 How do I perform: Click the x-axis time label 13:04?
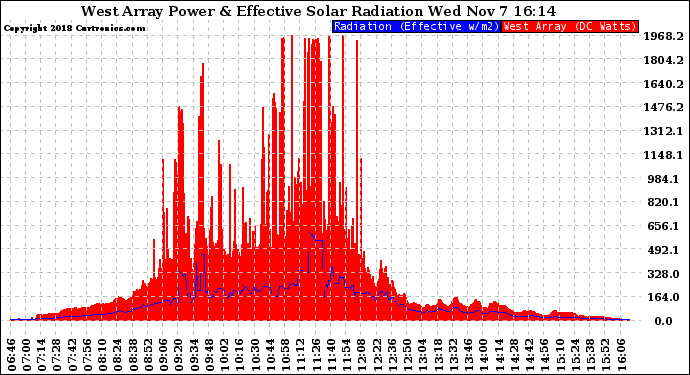point(423,355)
